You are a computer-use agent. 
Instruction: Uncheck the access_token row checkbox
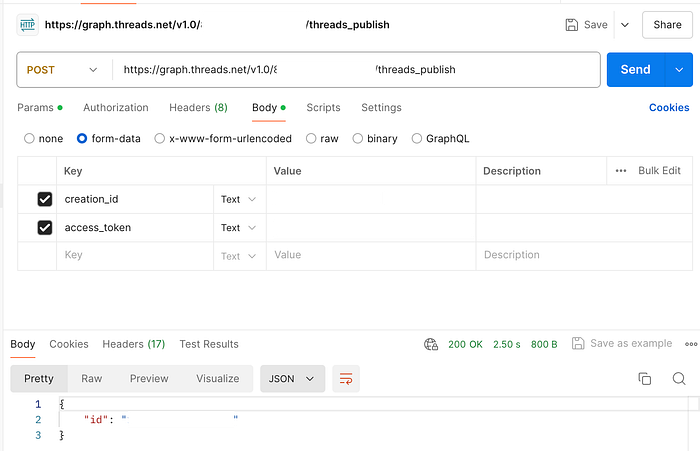coord(45,228)
